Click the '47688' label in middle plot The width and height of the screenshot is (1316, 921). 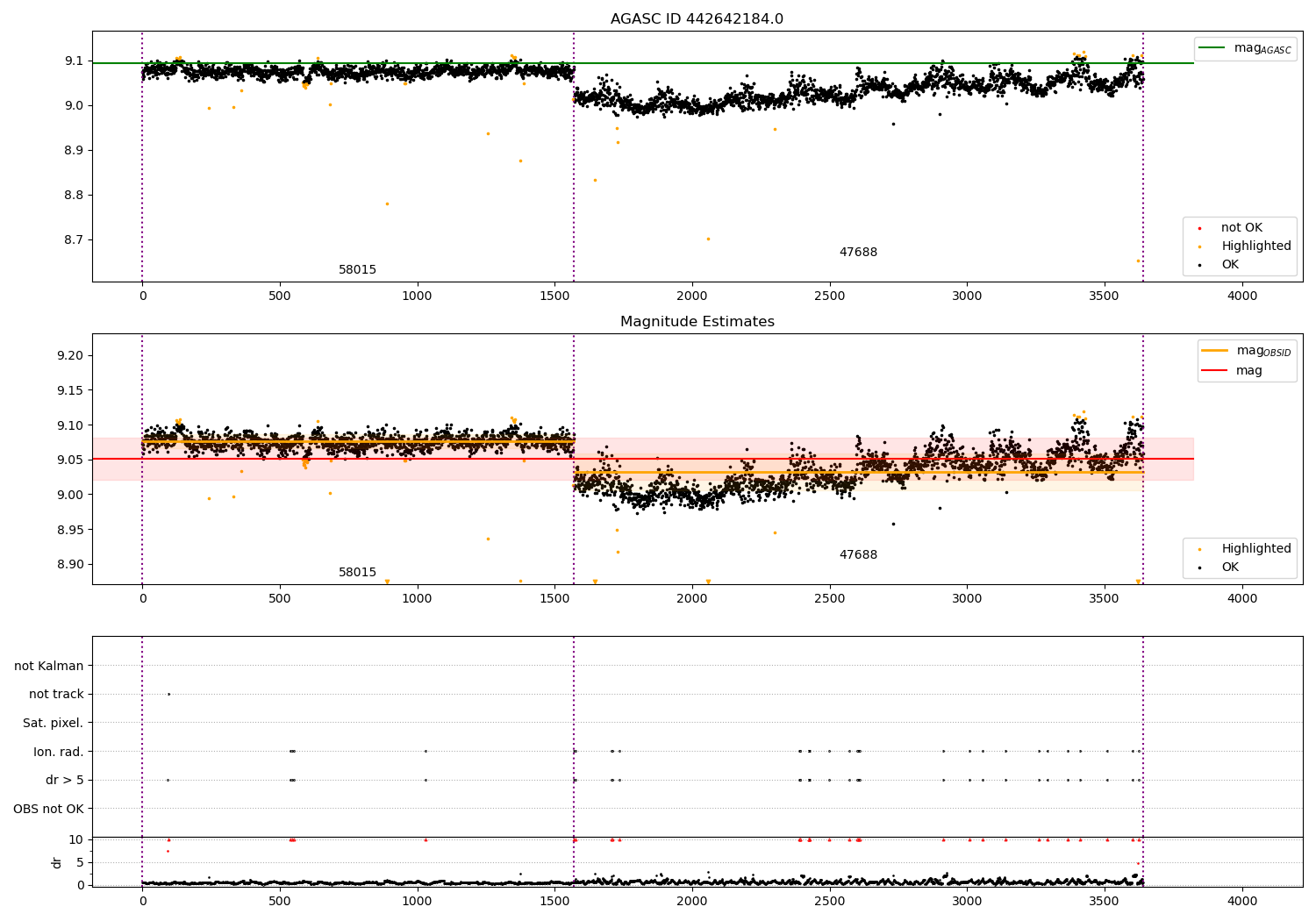(858, 555)
